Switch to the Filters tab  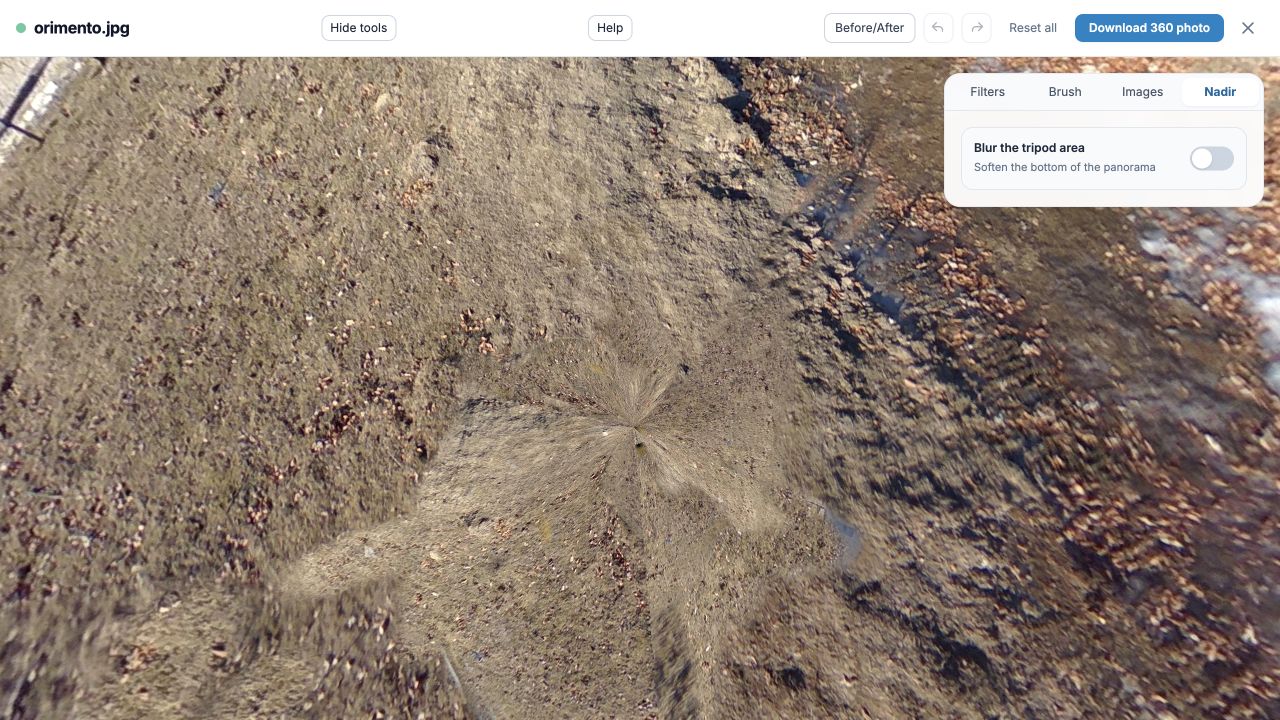987,91
